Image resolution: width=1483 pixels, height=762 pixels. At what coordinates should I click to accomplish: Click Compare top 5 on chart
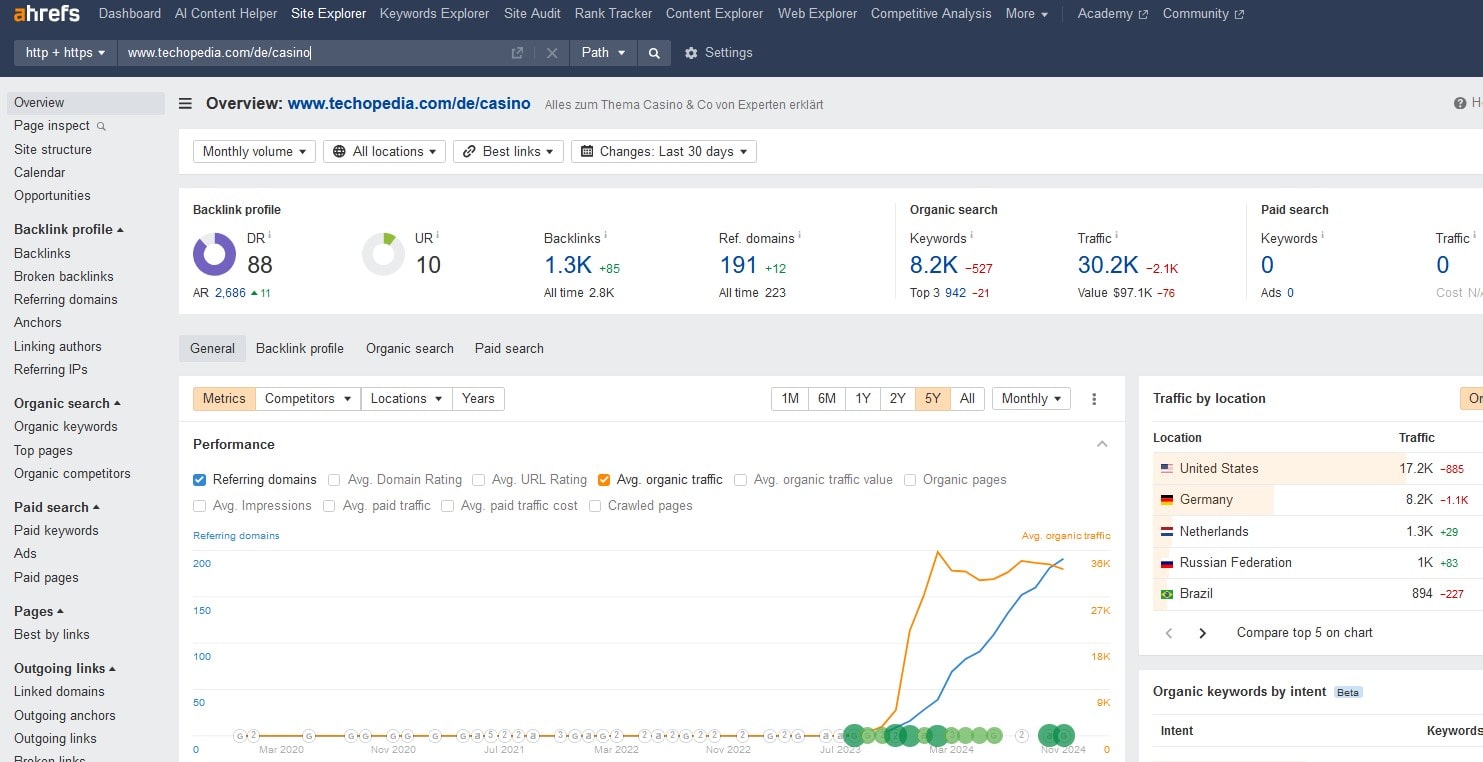[1304, 633]
